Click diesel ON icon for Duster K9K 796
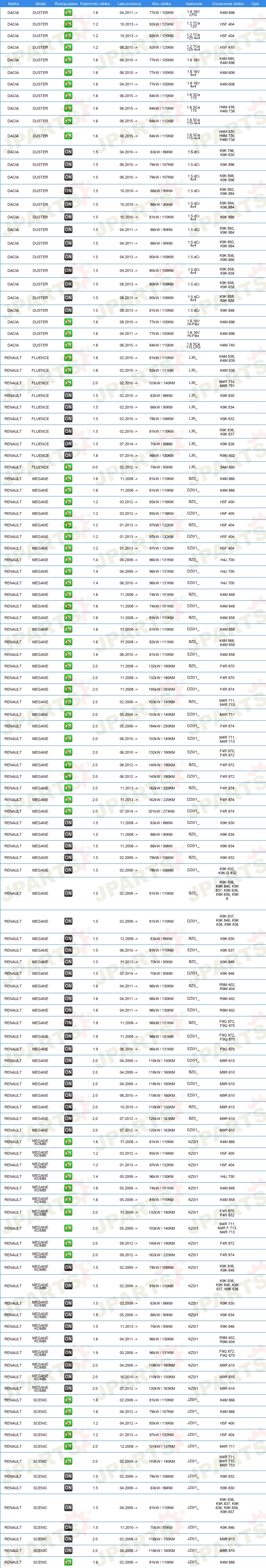The width and height of the screenshot is (266, 1568). tap(68, 152)
